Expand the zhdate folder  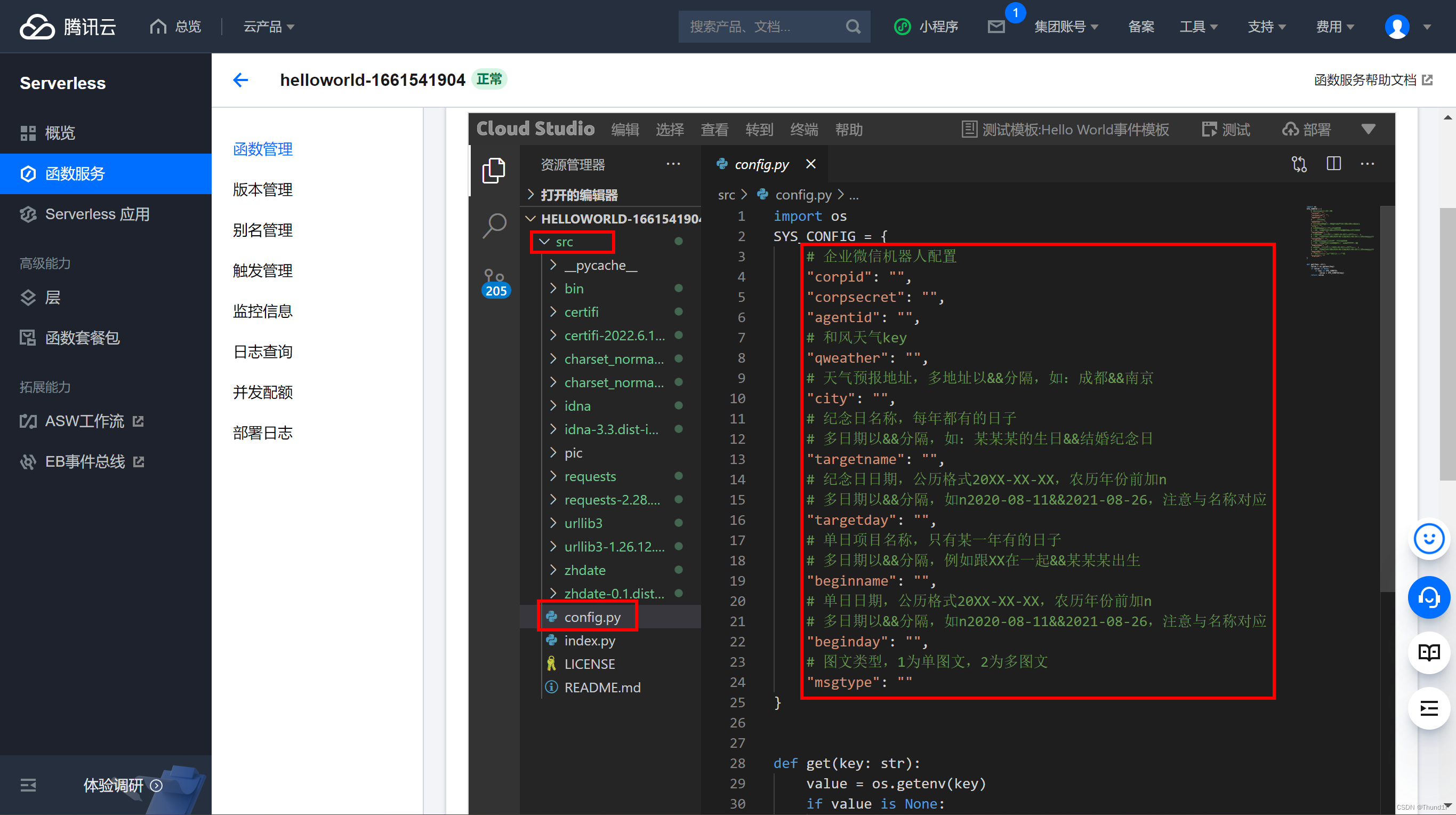[610, 570]
